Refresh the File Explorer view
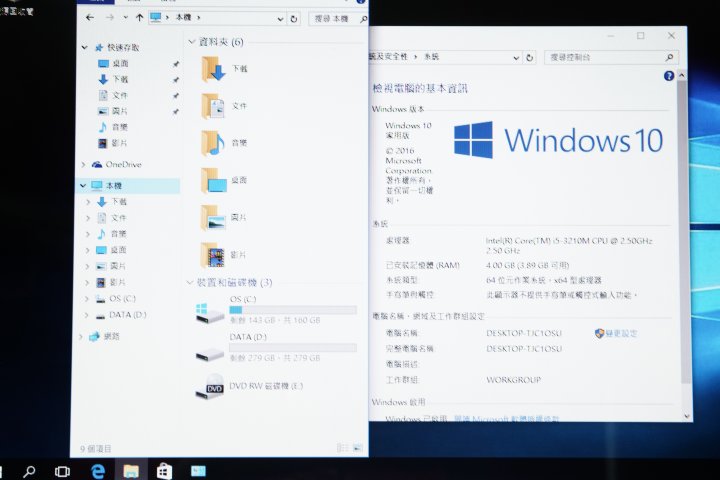 click(294, 19)
